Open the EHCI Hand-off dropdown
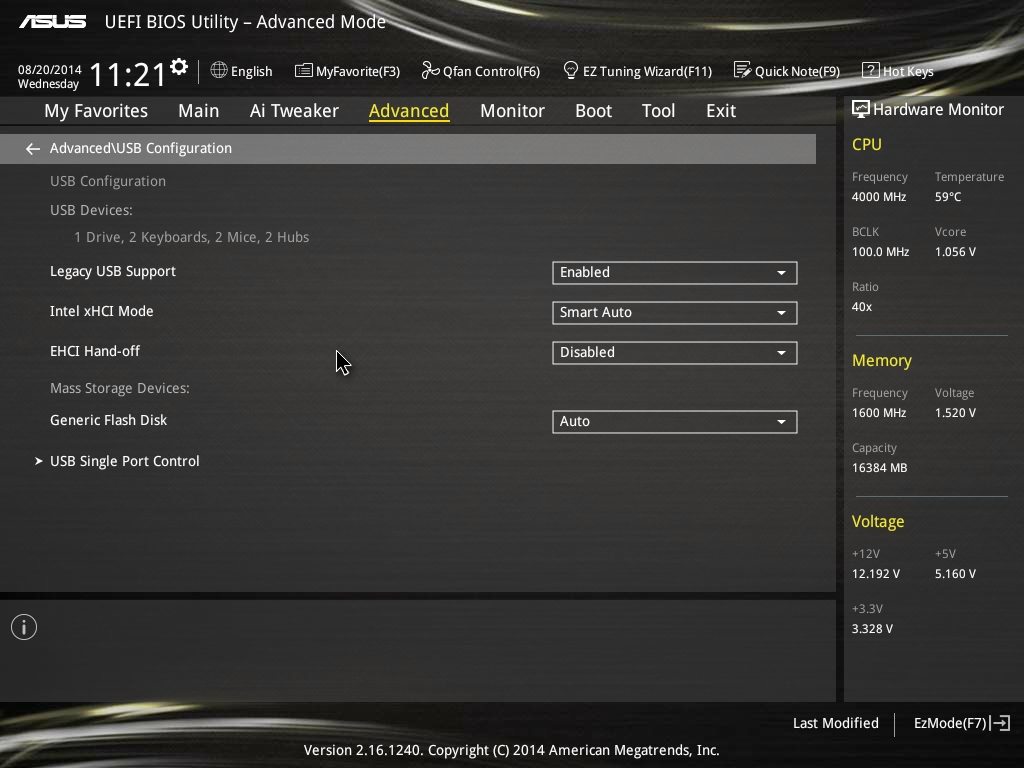1024x768 pixels. point(675,352)
